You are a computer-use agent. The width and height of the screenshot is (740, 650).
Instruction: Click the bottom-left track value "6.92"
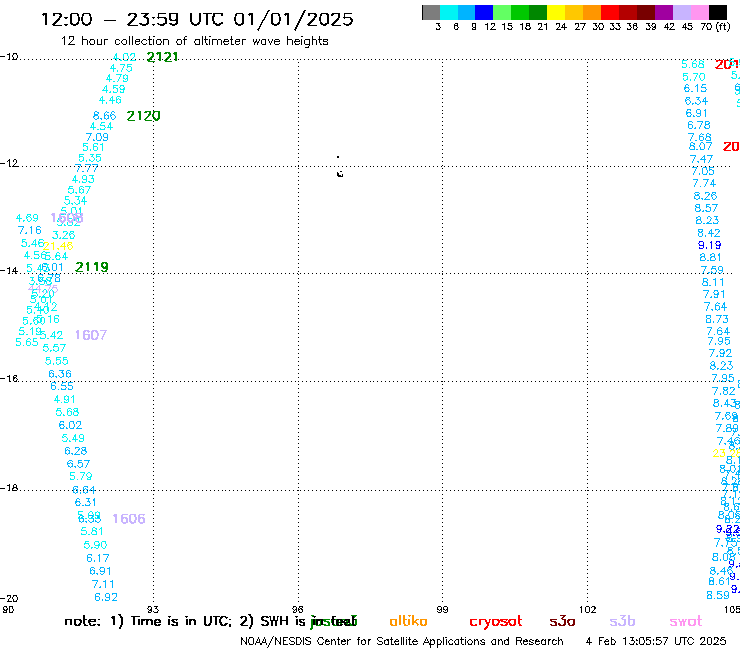click(x=106, y=597)
